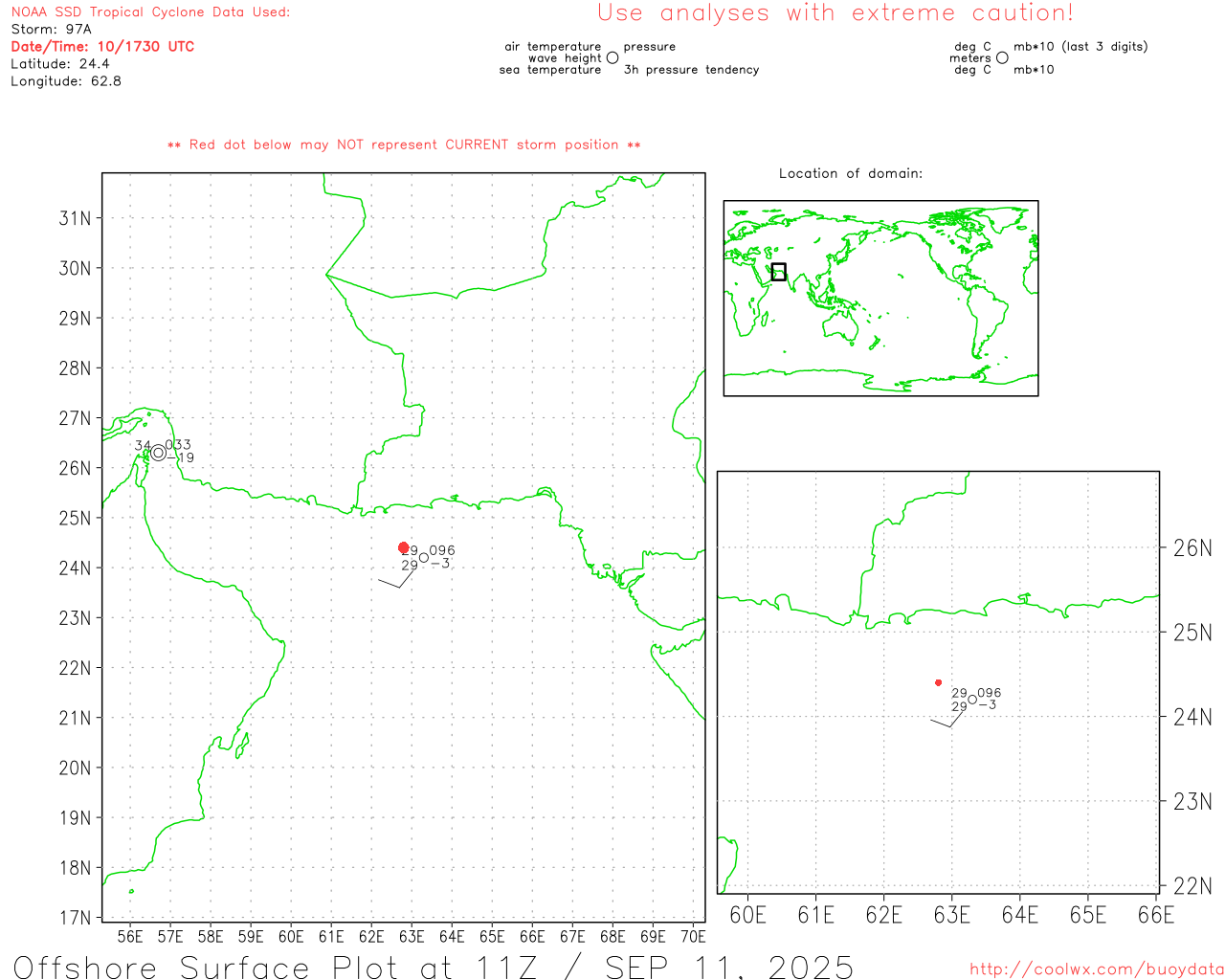Click the '26N' label on zoomed map axis
Viewport: 1225px width, 980px height.
[x=1192, y=548]
